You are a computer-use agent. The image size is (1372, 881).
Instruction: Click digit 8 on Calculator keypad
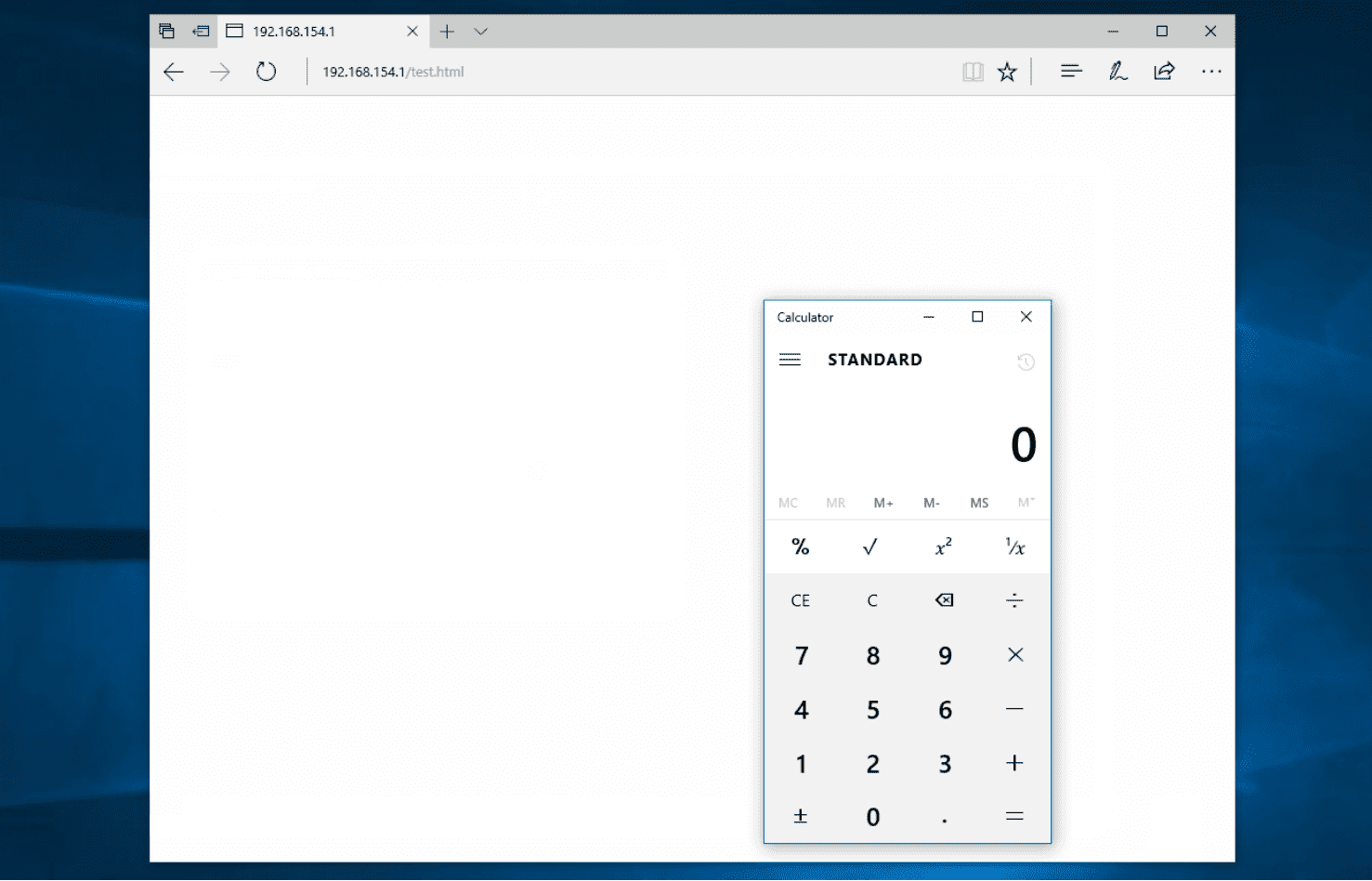pos(871,655)
